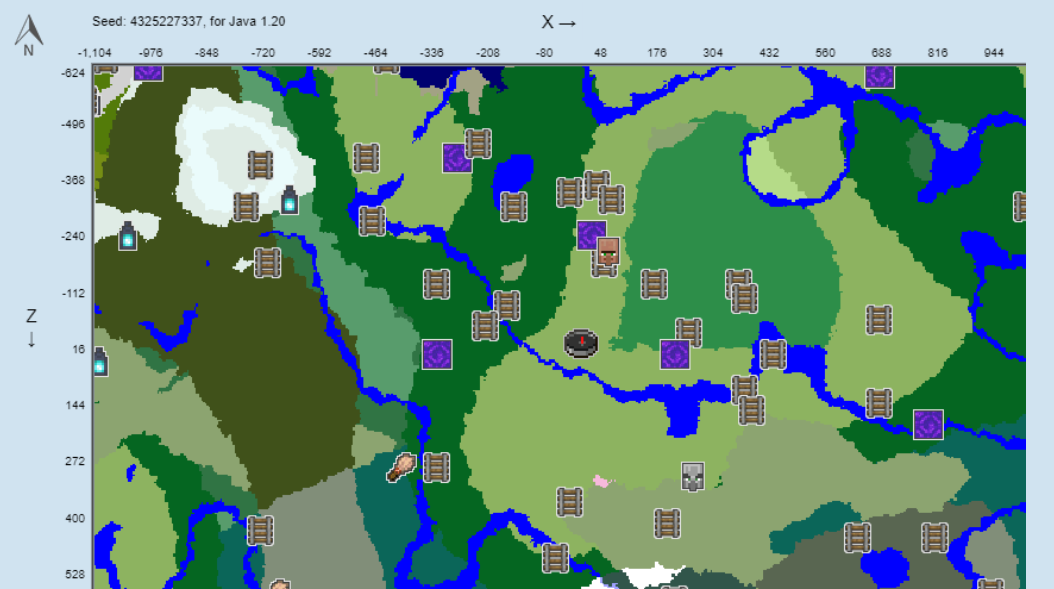Select the brush icon marking the trail ruins

pyautogui.click(x=400, y=469)
